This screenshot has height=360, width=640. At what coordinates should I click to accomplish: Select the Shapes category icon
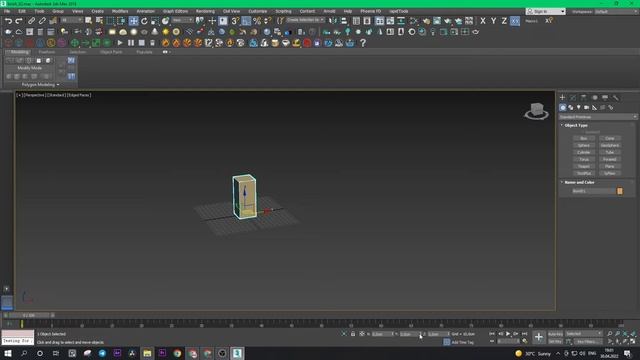click(x=571, y=107)
